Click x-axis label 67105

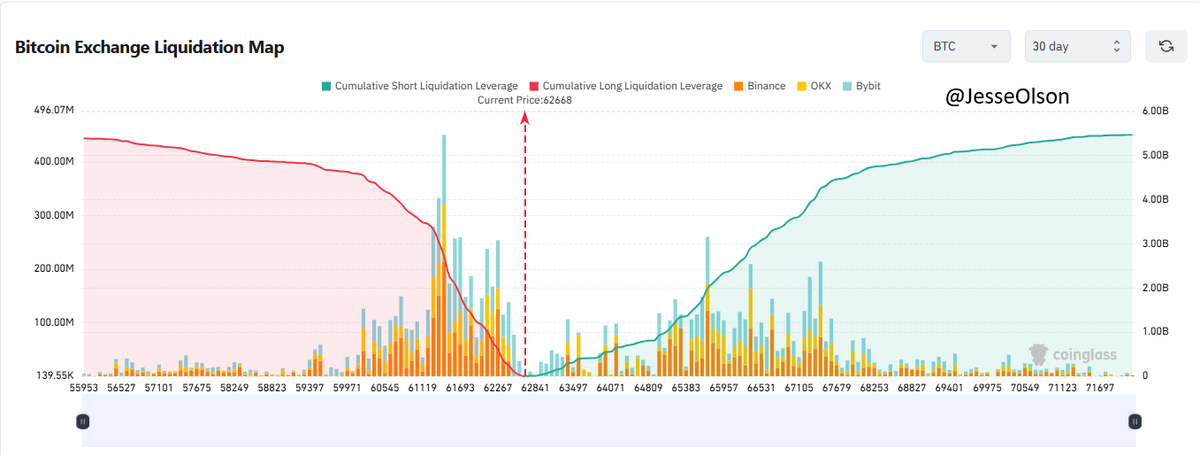[797, 386]
